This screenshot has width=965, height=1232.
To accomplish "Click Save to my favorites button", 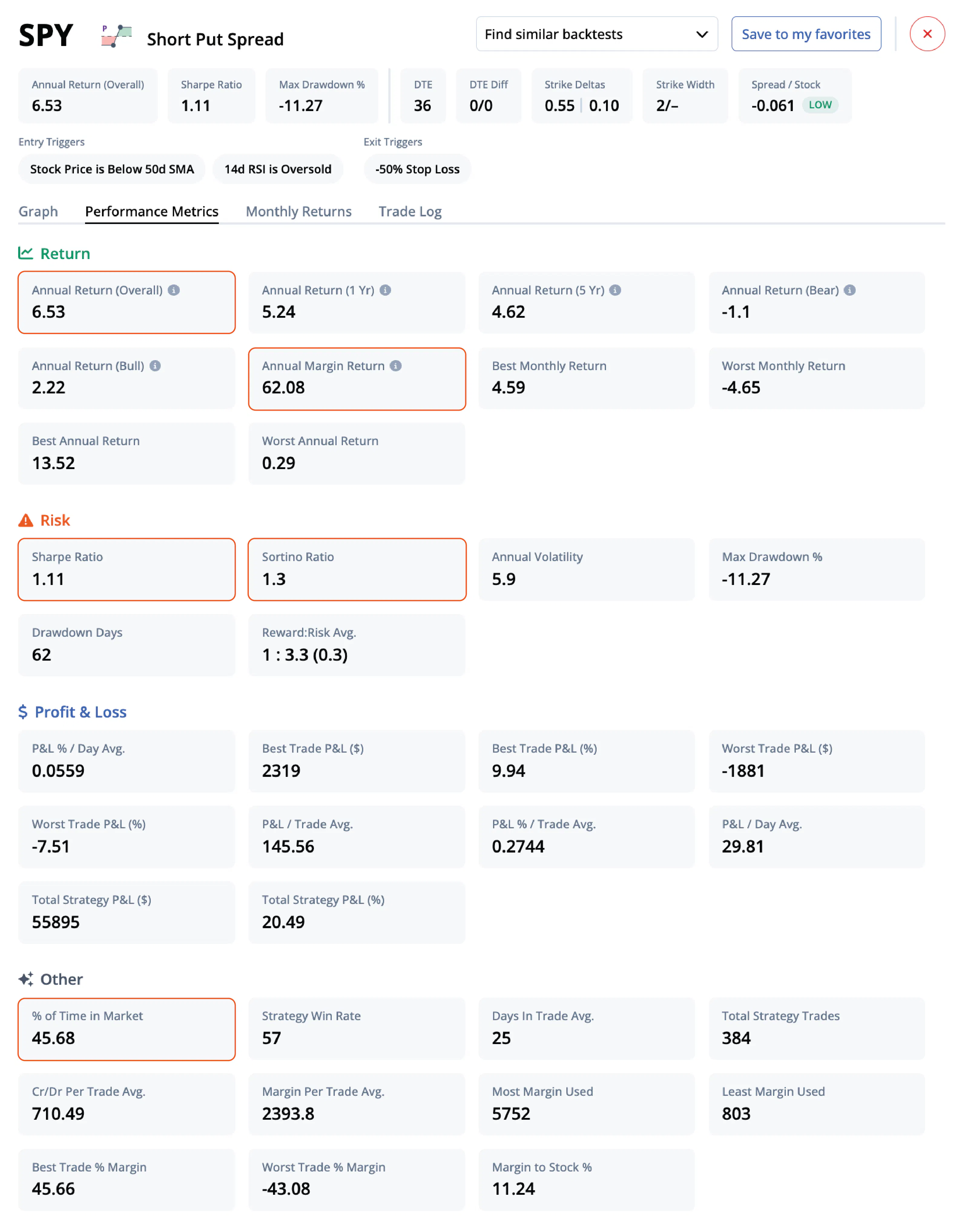I will point(806,33).
